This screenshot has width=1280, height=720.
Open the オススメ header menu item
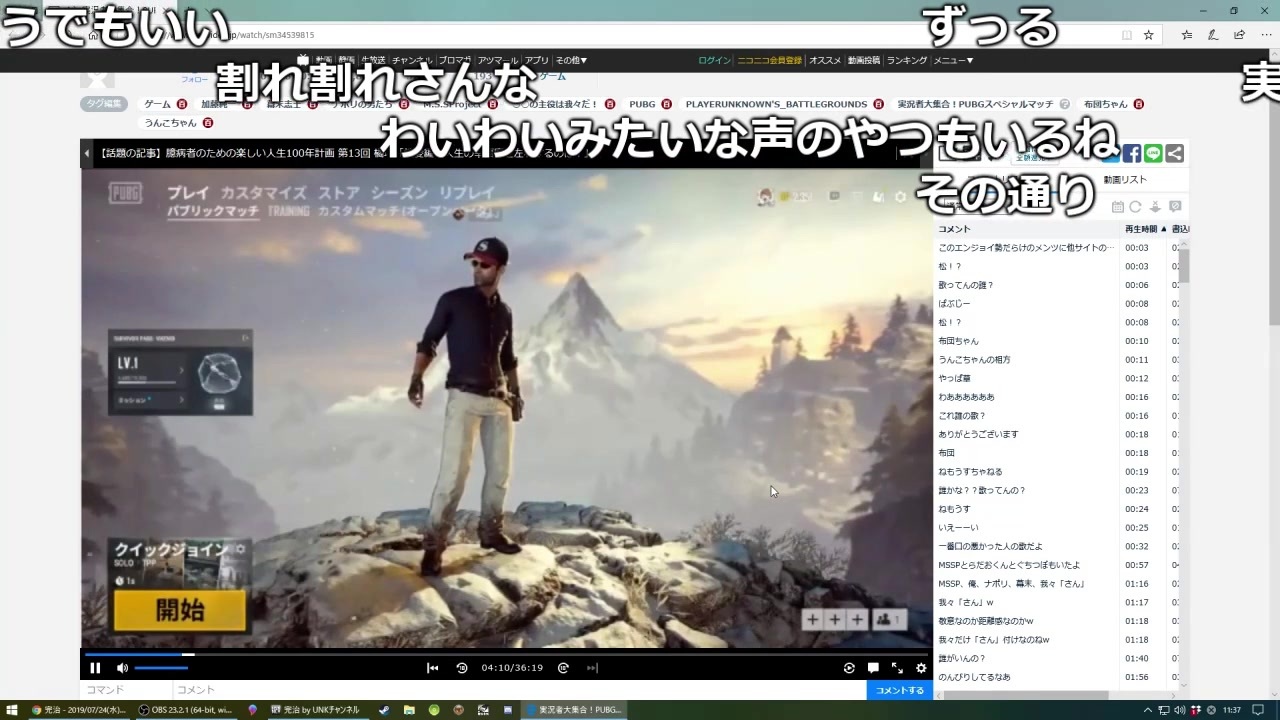825,61
